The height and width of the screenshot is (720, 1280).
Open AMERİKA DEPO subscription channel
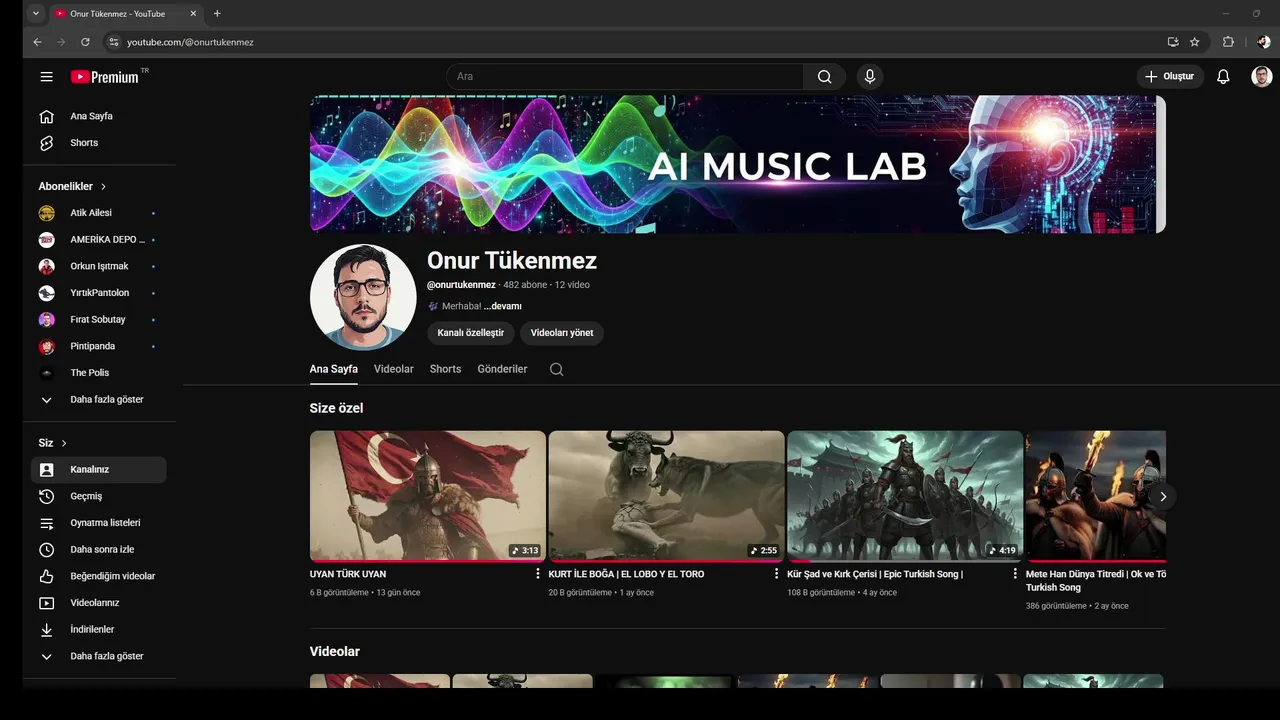98,240
